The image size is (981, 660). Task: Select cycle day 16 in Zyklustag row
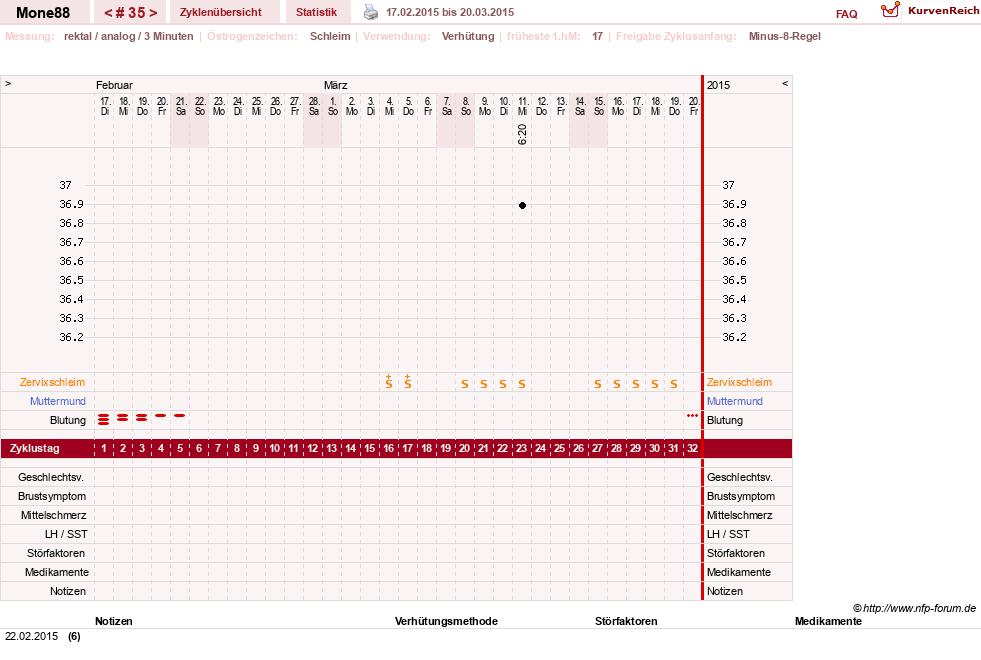[389, 449]
